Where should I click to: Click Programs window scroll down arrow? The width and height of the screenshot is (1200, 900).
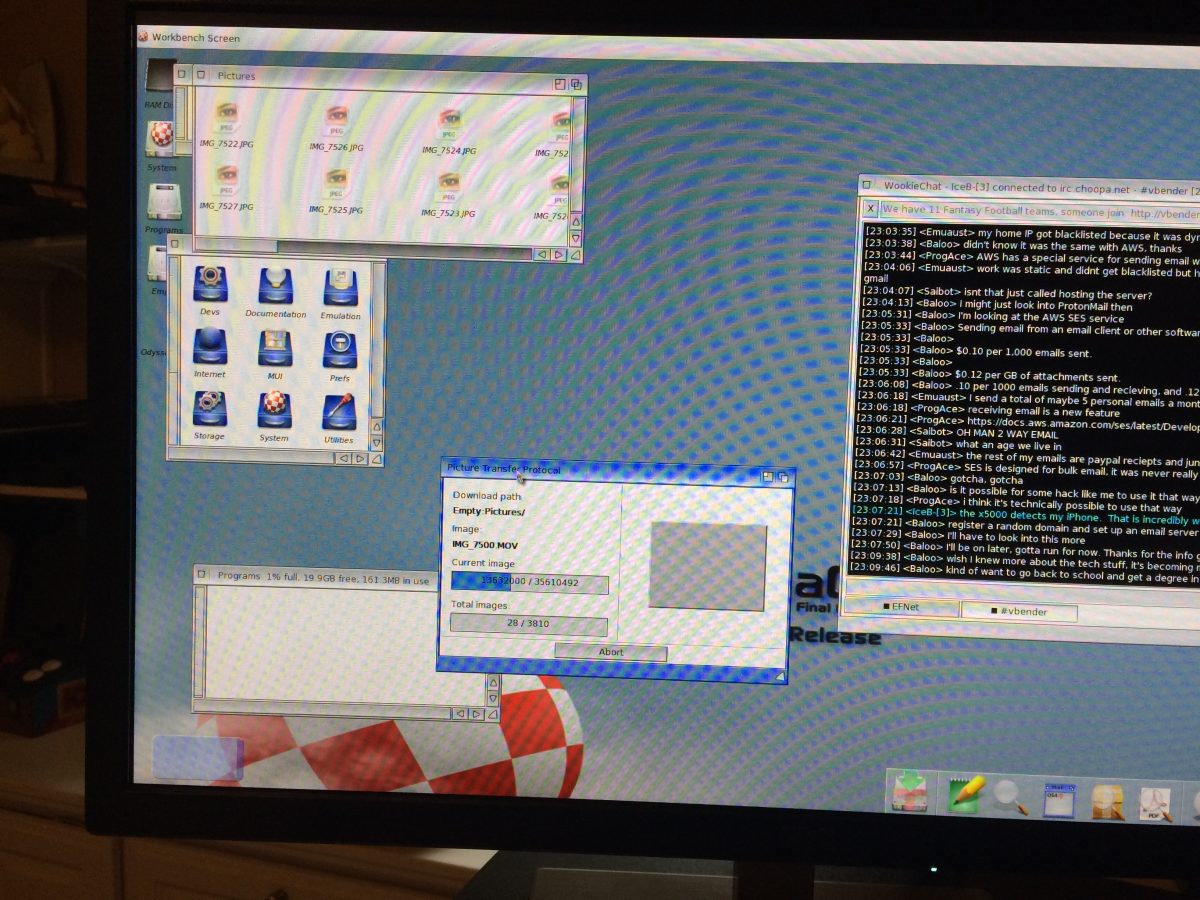tap(493, 698)
